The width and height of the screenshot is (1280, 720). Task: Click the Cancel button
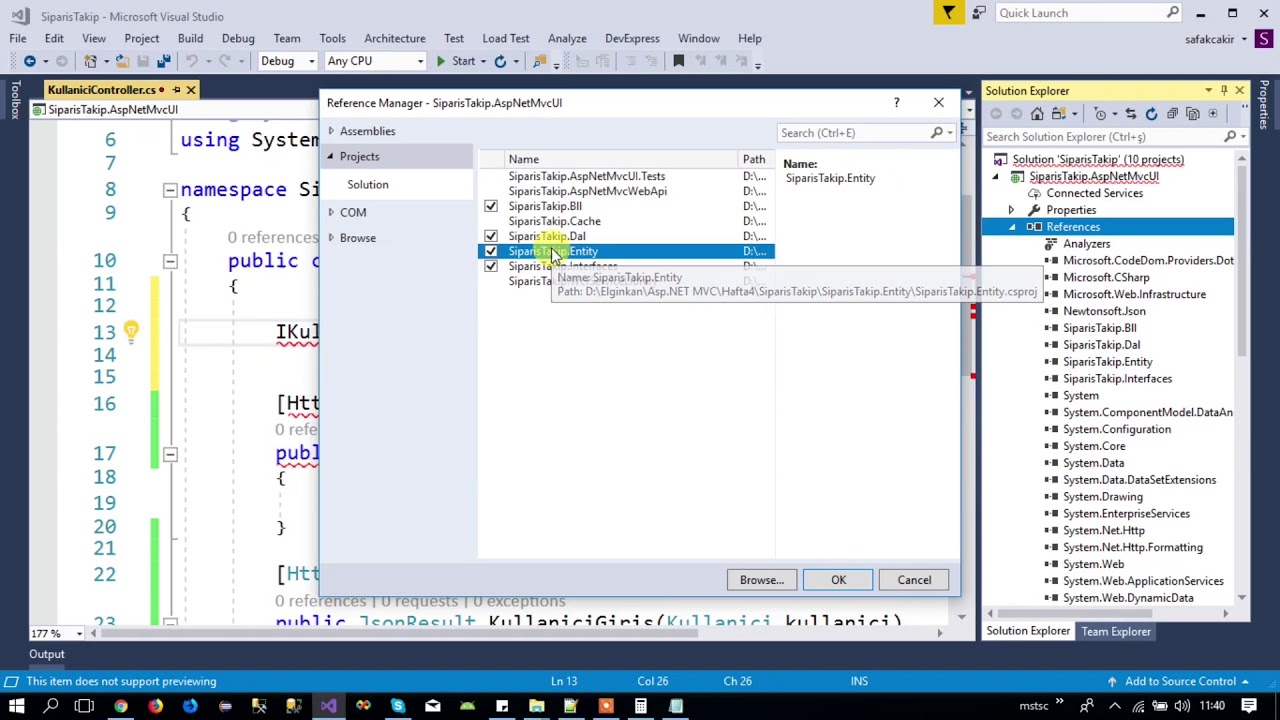tap(914, 580)
